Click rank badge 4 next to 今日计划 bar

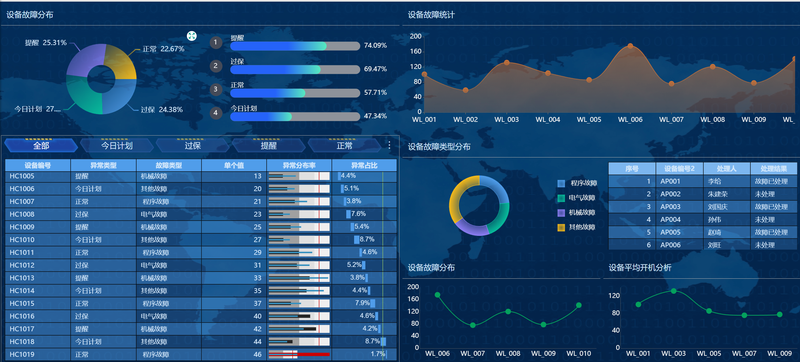click(x=216, y=113)
